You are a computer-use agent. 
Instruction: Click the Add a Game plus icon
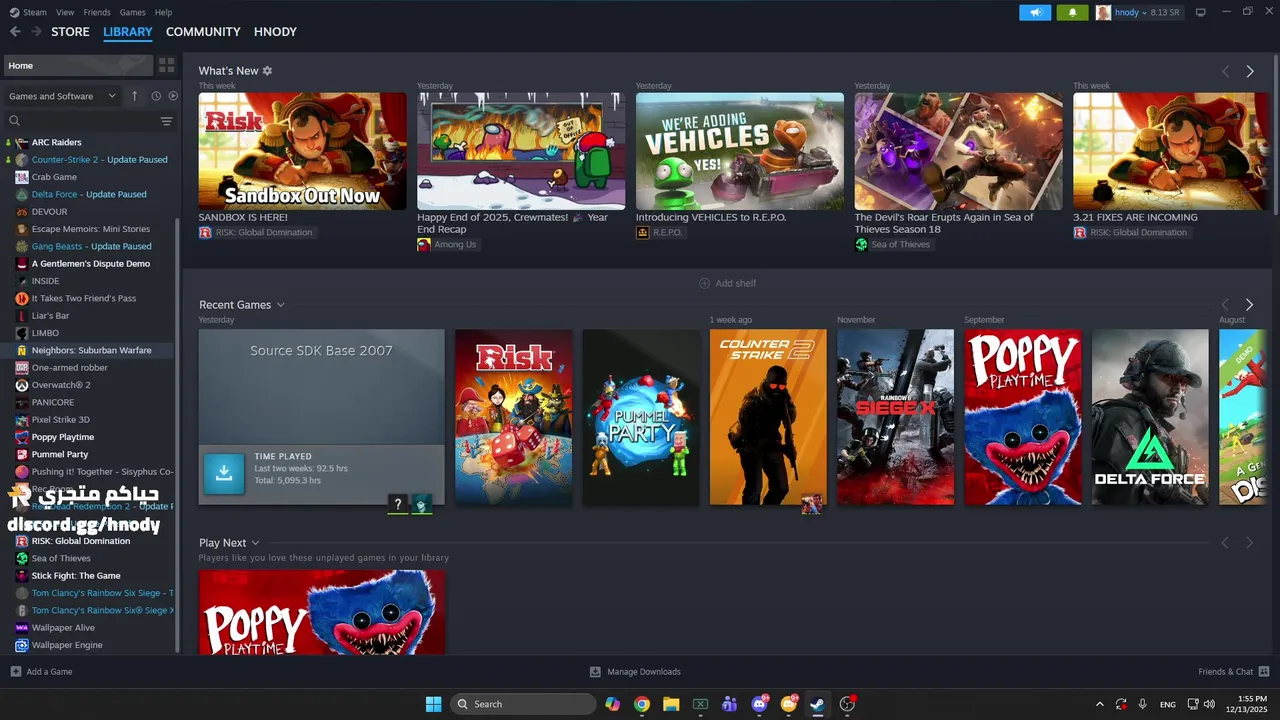point(15,672)
